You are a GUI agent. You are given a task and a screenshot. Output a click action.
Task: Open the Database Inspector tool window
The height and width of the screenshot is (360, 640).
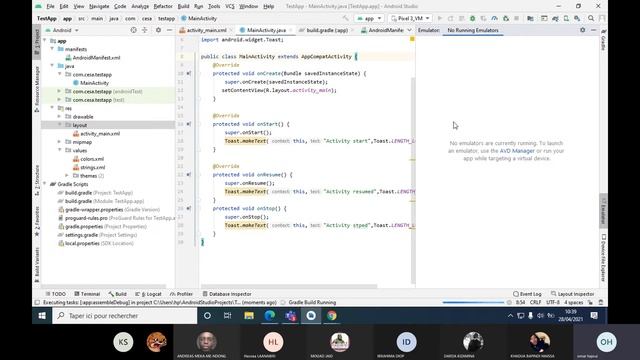click(227, 294)
